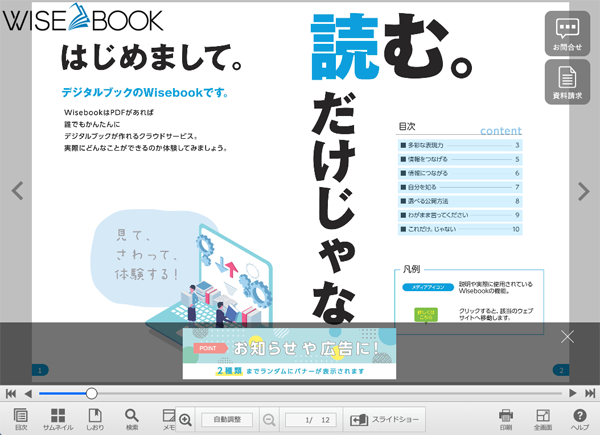Screen dimensions: 600x435
Task: Open contents entry 自分を知る
Action: click(460, 187)
